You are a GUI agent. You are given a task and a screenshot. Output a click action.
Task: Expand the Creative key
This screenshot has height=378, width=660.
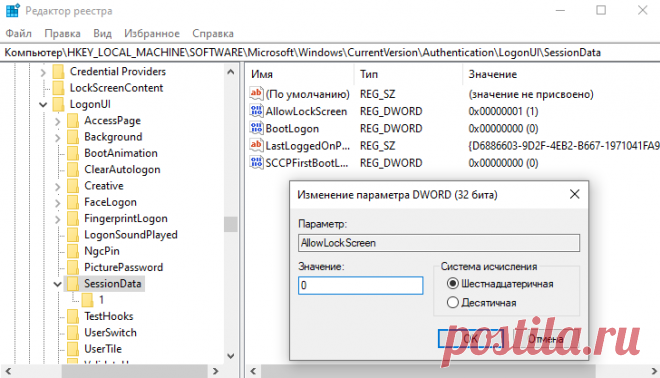58,186
